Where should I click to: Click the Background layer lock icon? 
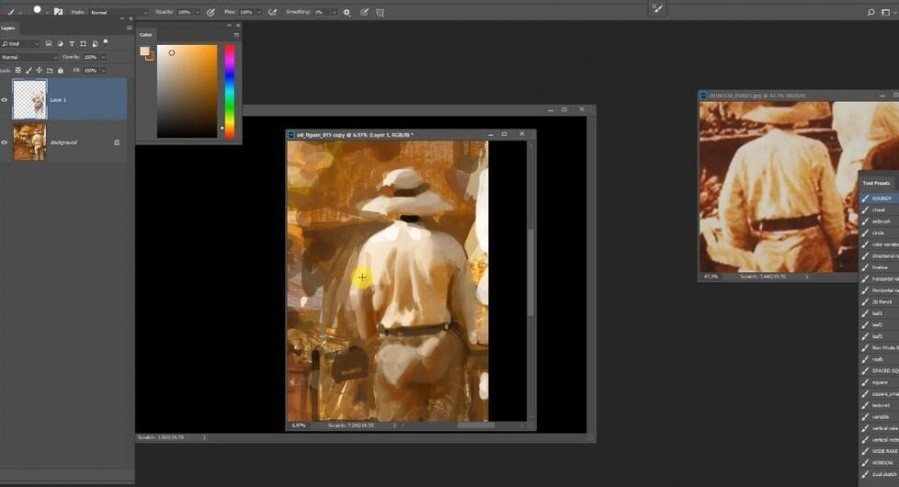[117, 142]
